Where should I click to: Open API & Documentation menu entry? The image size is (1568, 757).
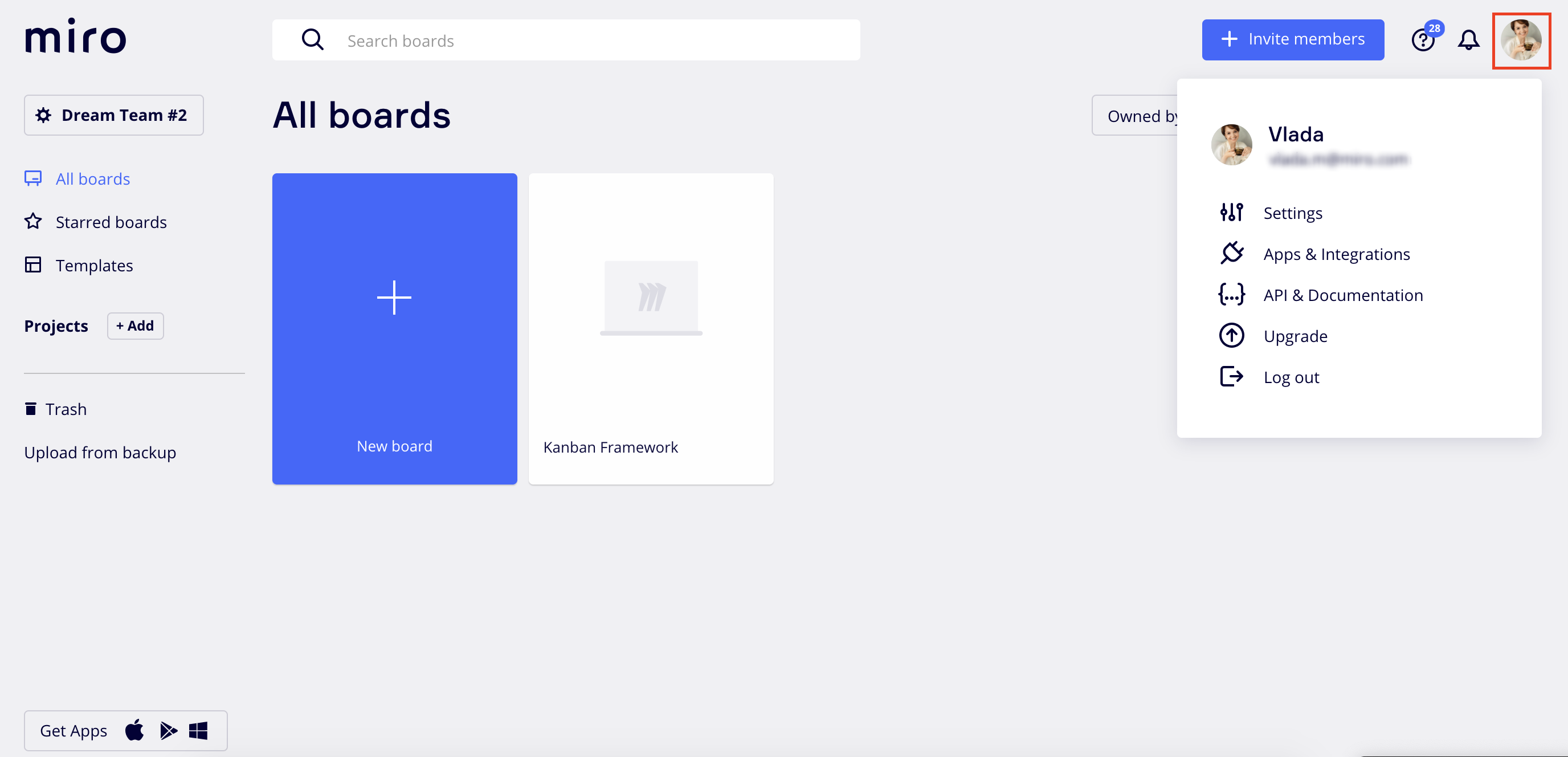(1343, 295)
